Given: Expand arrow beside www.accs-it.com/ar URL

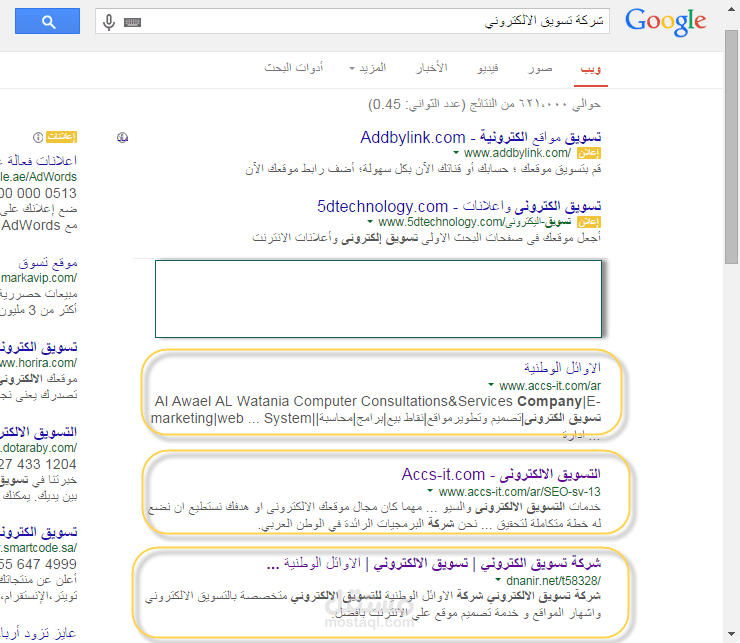Looking at the screenshot, I should point(491,385).
